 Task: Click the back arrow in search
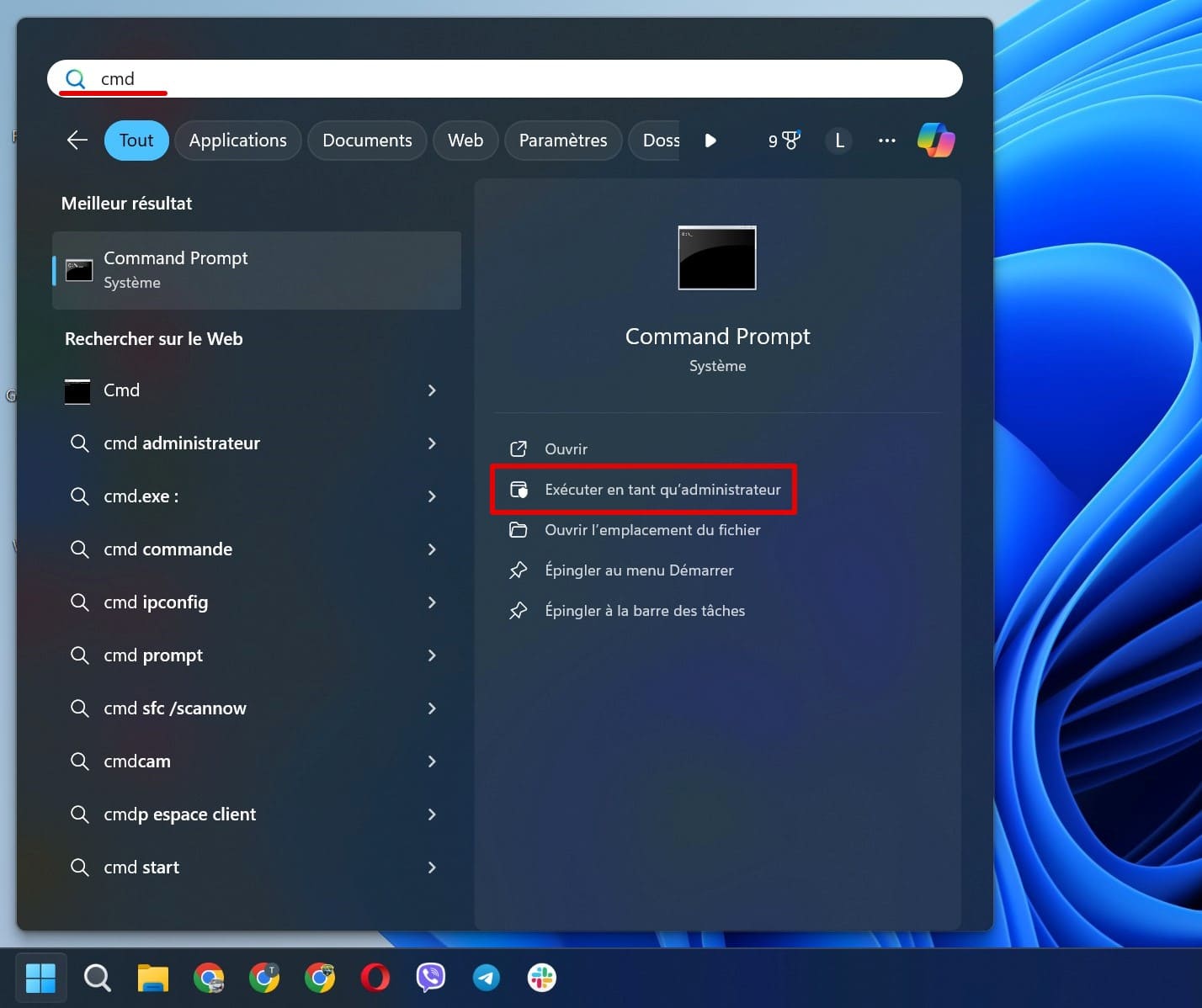click(x=77, y=140)
